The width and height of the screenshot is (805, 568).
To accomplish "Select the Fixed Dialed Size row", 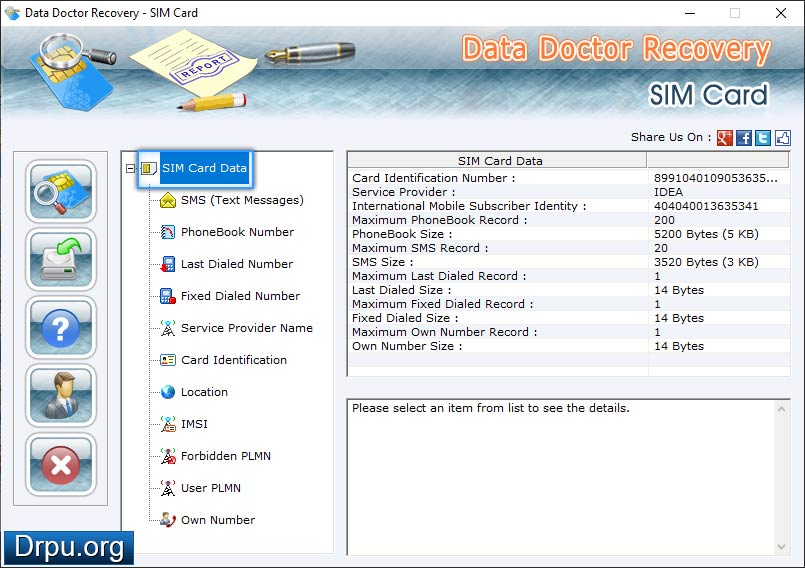I will coord(569,318).
